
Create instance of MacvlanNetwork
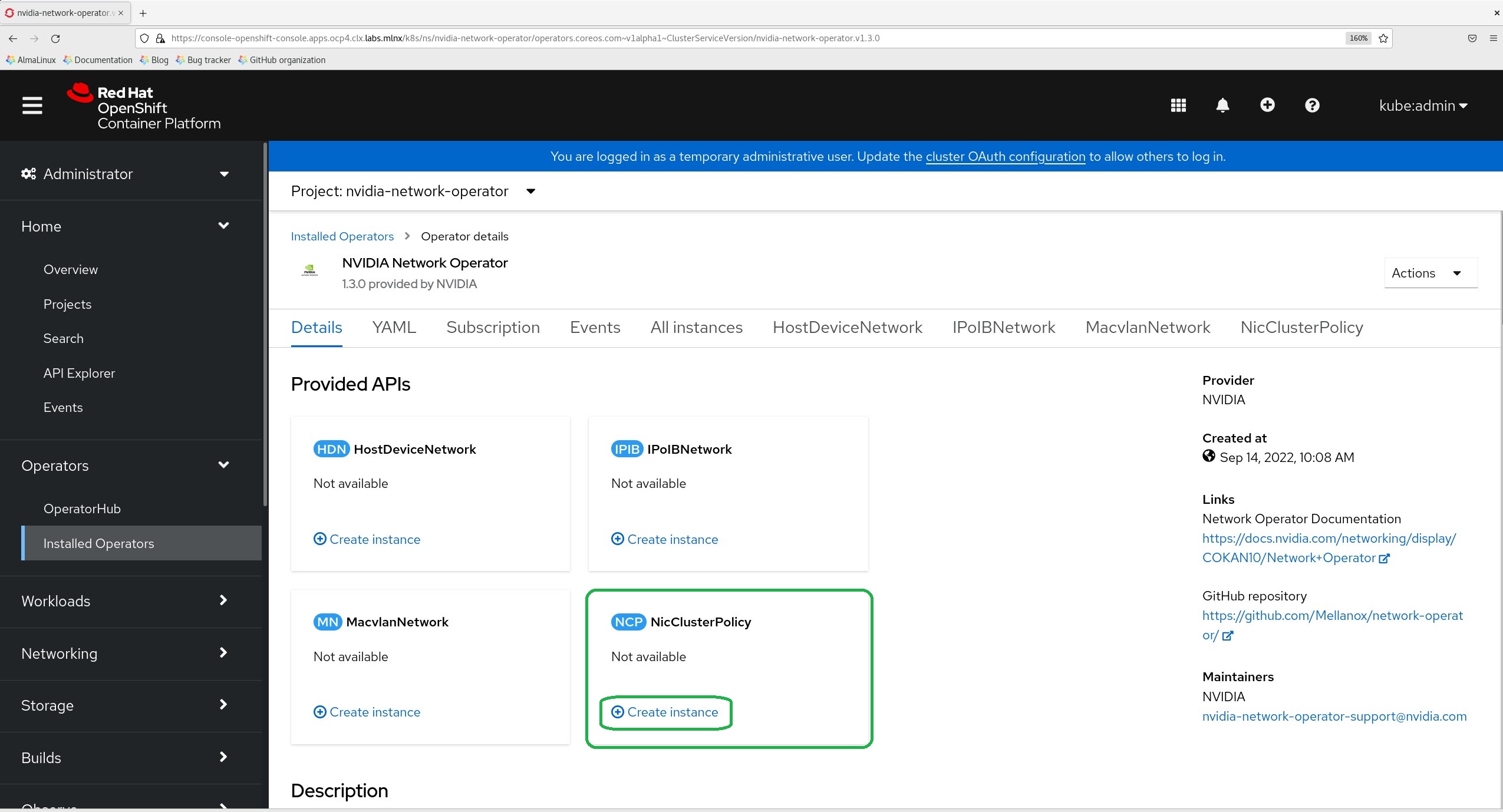coord(367,712)
